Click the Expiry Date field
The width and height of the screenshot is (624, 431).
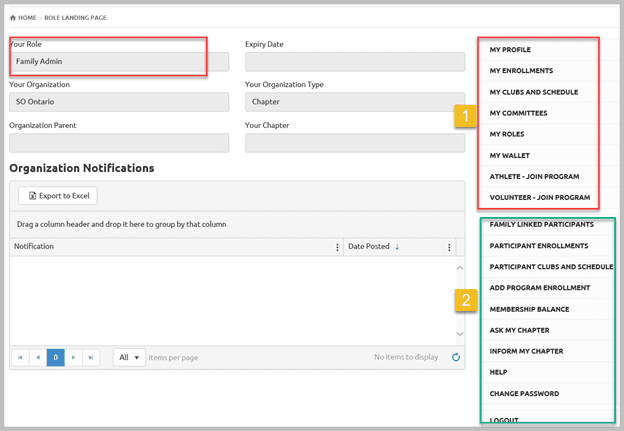pos(355,62)
